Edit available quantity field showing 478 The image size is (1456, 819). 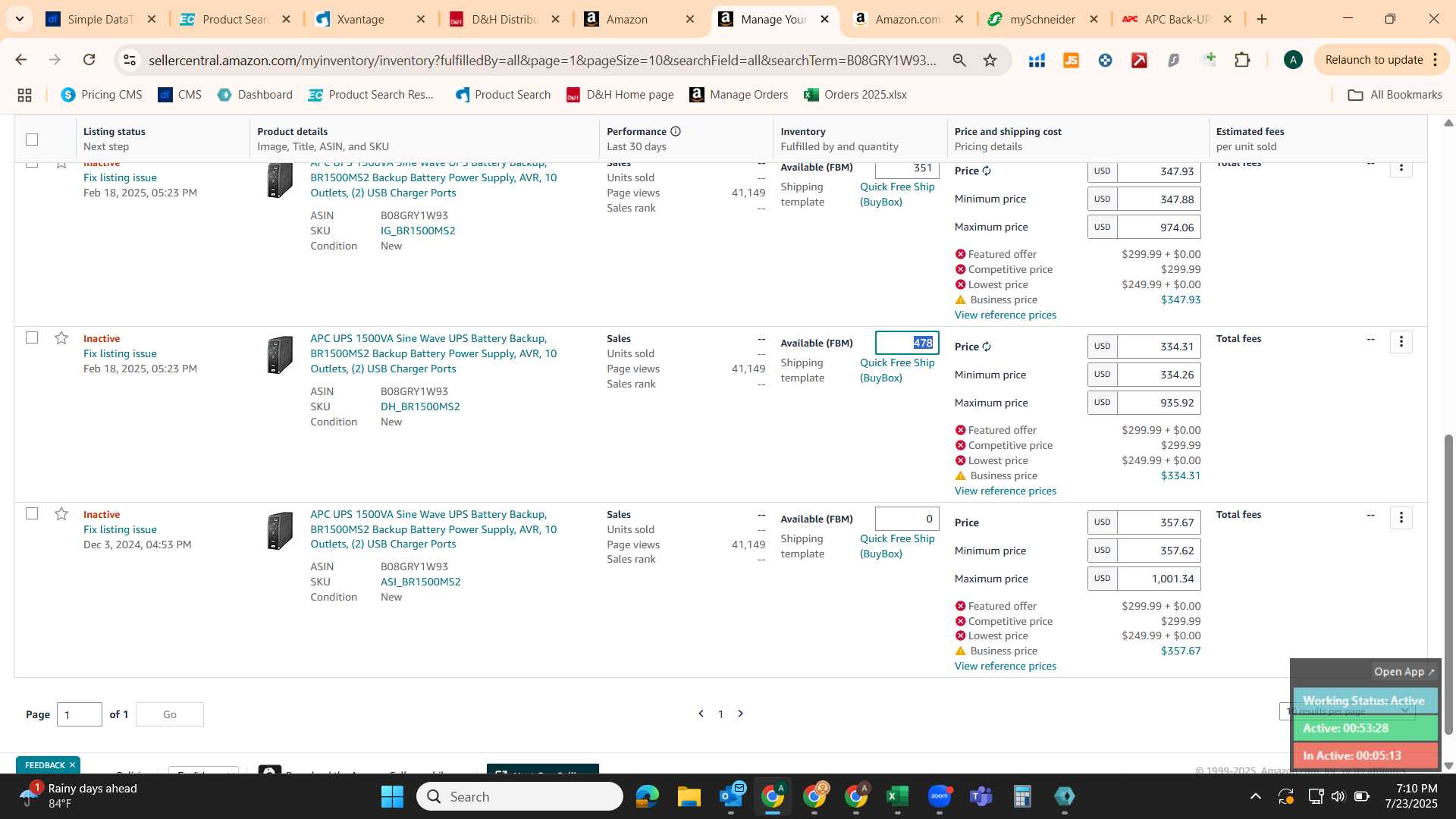(x=907, y=343)
